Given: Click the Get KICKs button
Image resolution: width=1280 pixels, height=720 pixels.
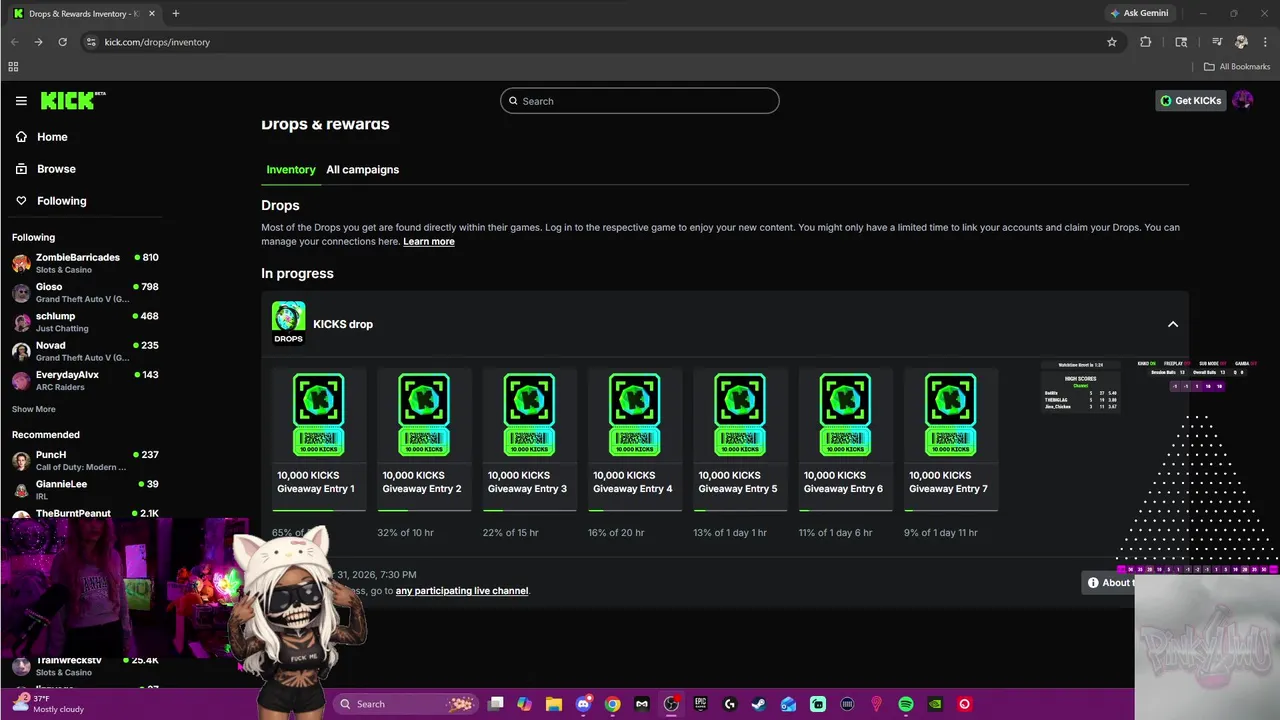Looking at the screenshot, I should click(1190, 100).
